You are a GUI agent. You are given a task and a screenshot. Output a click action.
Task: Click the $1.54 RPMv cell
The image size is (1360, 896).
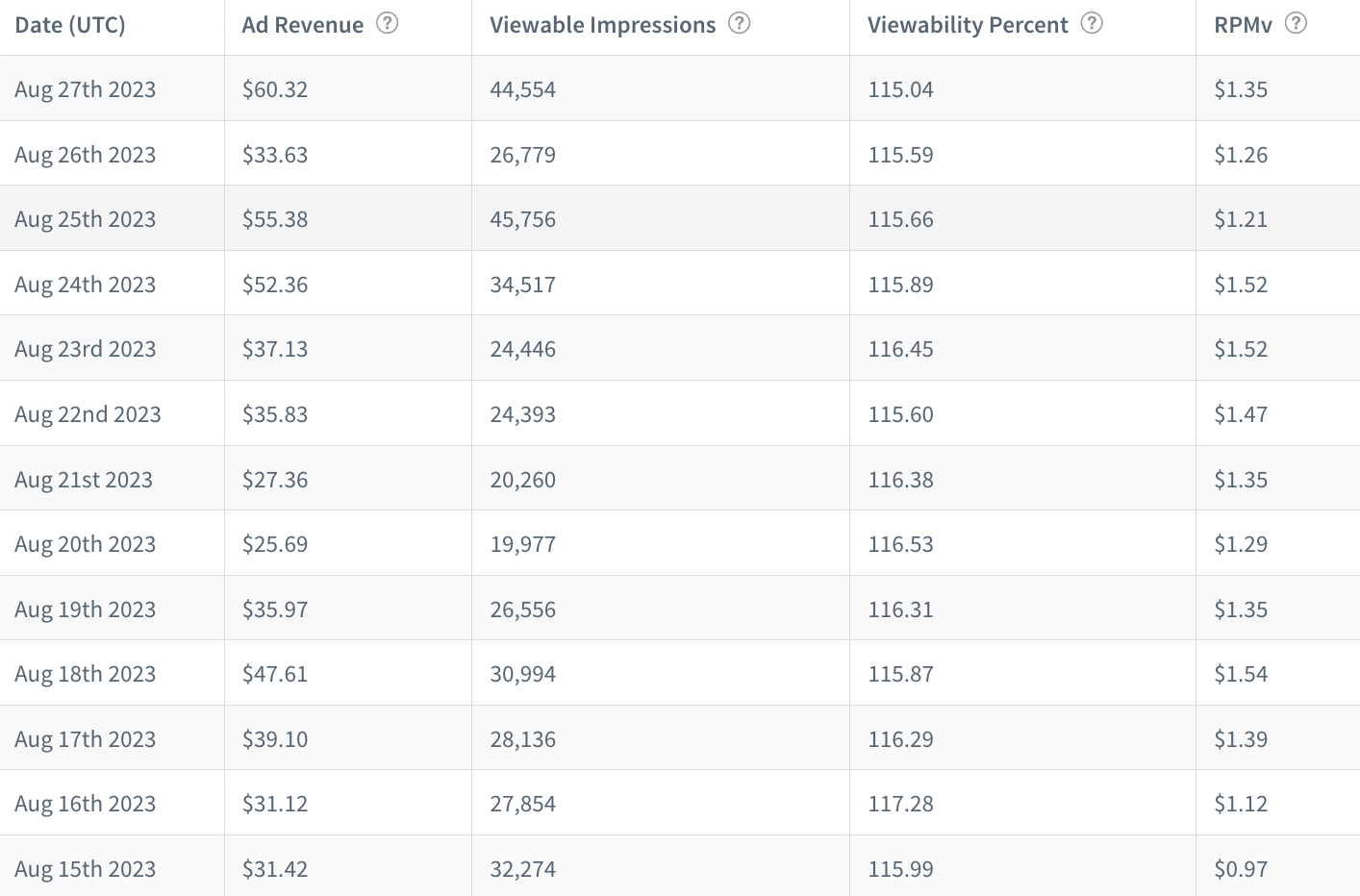[x=1241, y=674]
